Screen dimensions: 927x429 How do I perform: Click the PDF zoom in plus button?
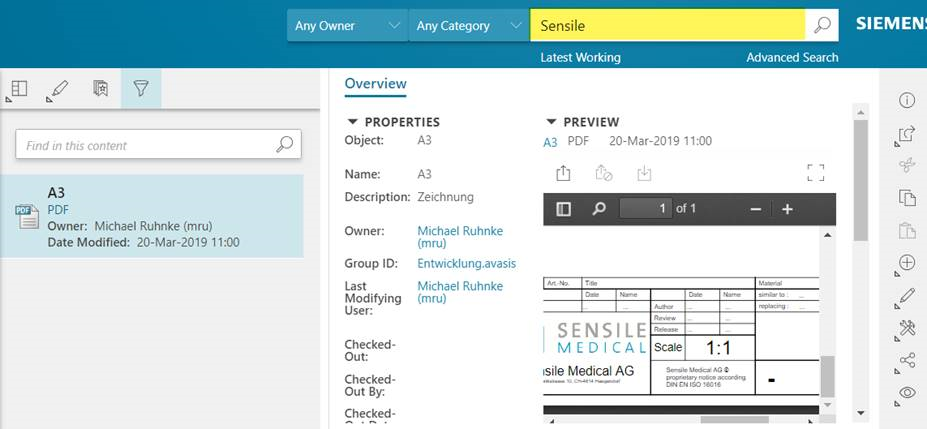[x=787, y=209]
